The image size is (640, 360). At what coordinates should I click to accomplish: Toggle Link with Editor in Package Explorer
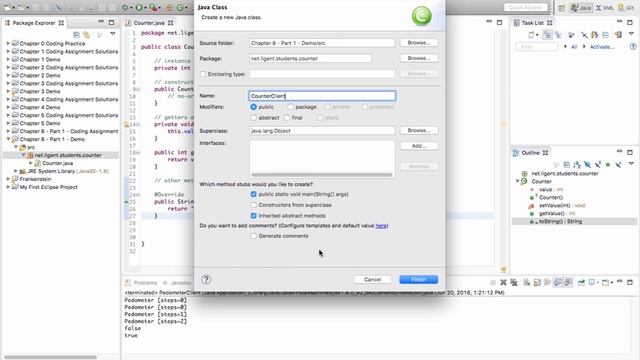click(x=87, y=35)
